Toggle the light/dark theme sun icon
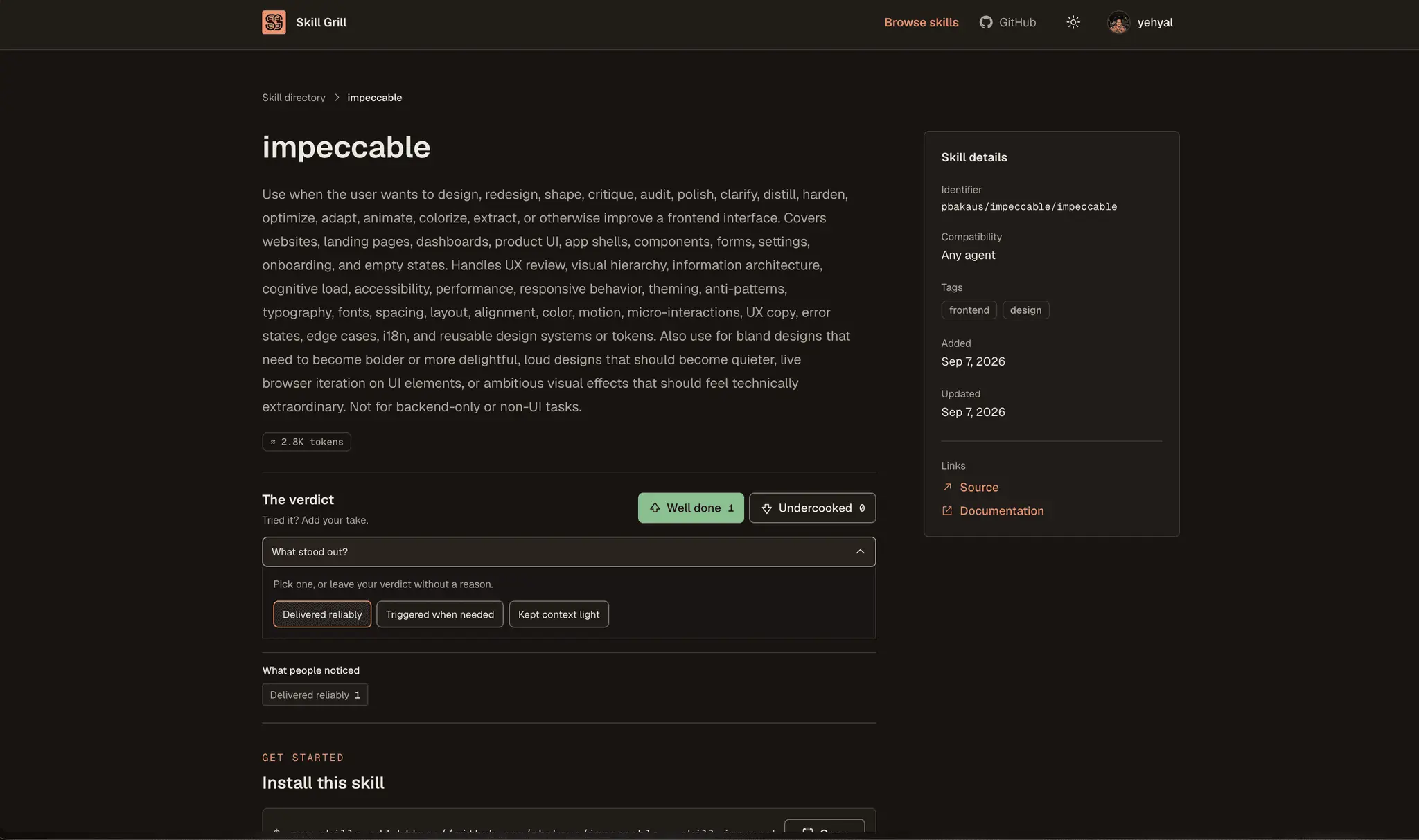The image size is (1419, 840). click(x=1073, y=22)
